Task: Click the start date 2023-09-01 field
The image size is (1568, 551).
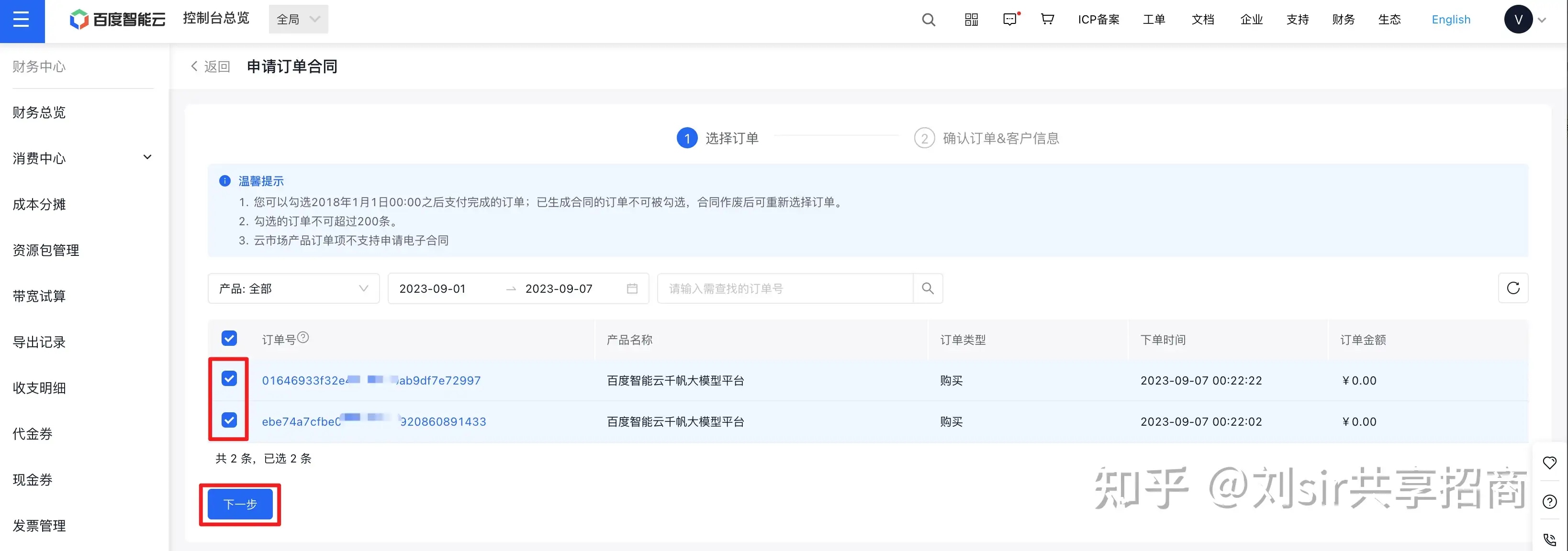Action: coord(432,288)
